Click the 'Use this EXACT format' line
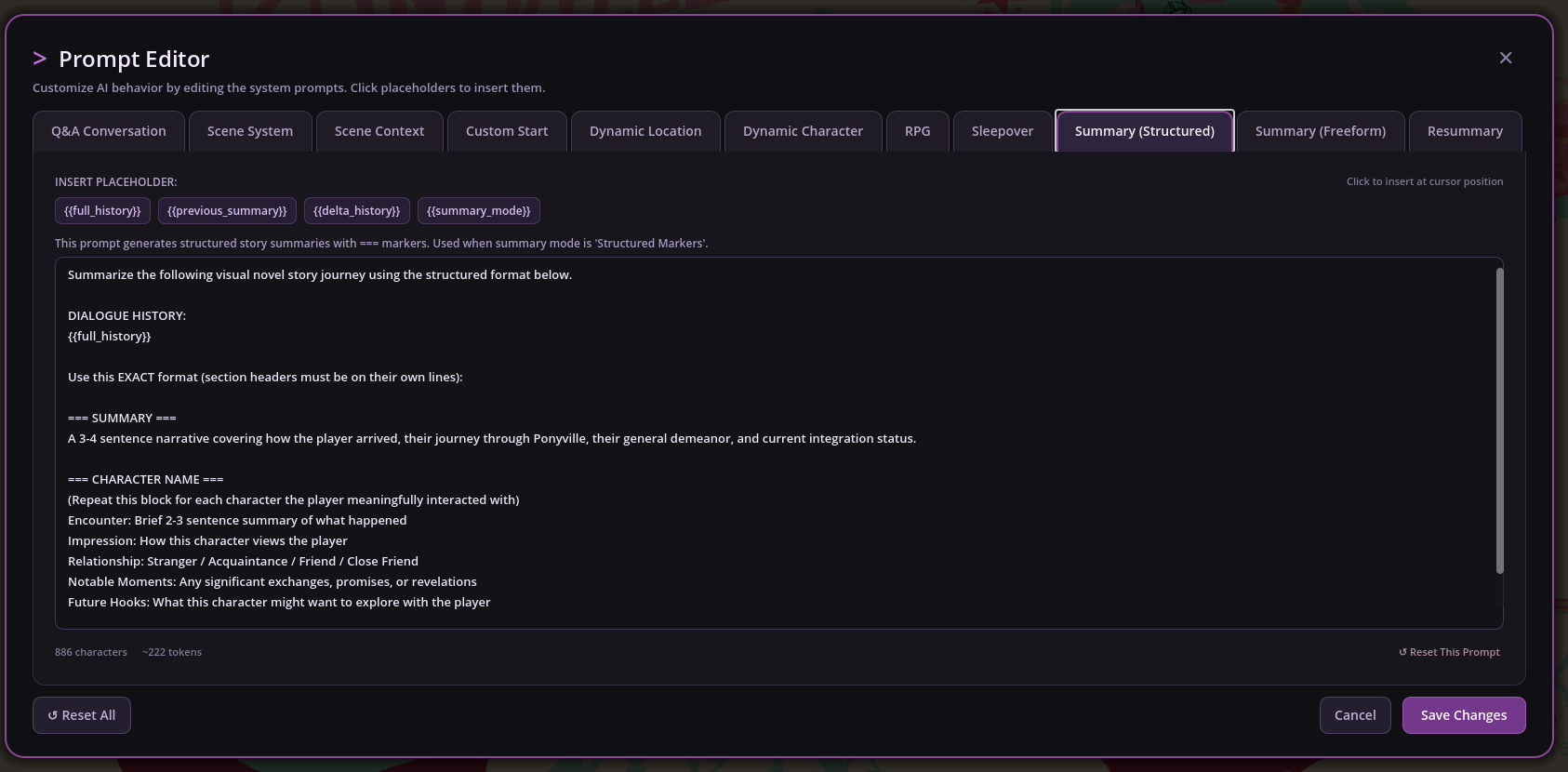 265,378
